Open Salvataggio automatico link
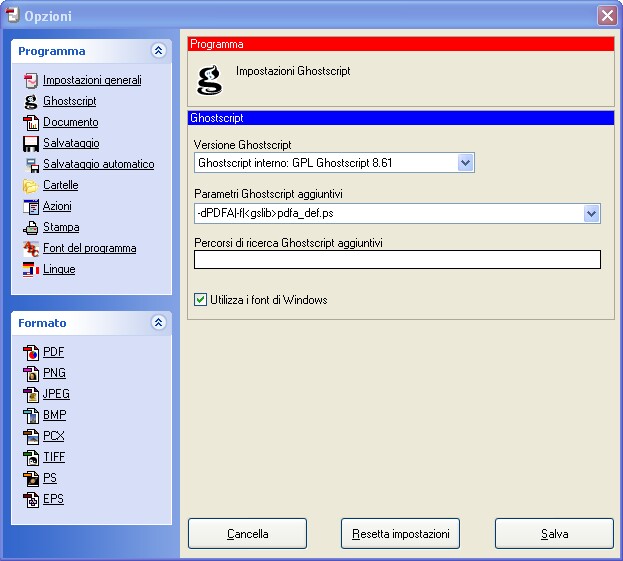Image resolution: width=623 pixels, height=561 pixels. tap(99, 164)
